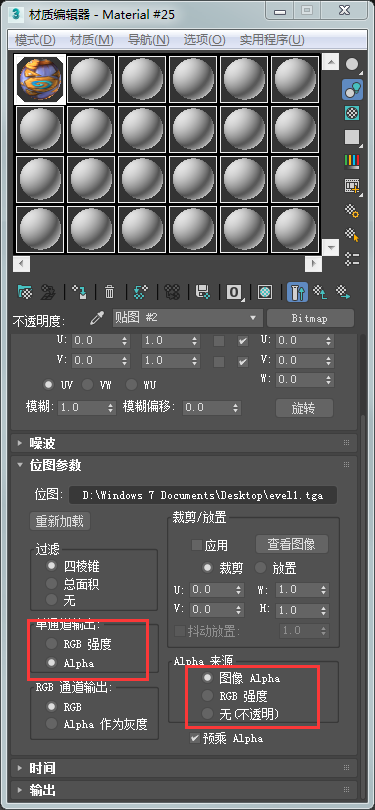Click the evel1.tga bitmap path button

click(203, 494)
